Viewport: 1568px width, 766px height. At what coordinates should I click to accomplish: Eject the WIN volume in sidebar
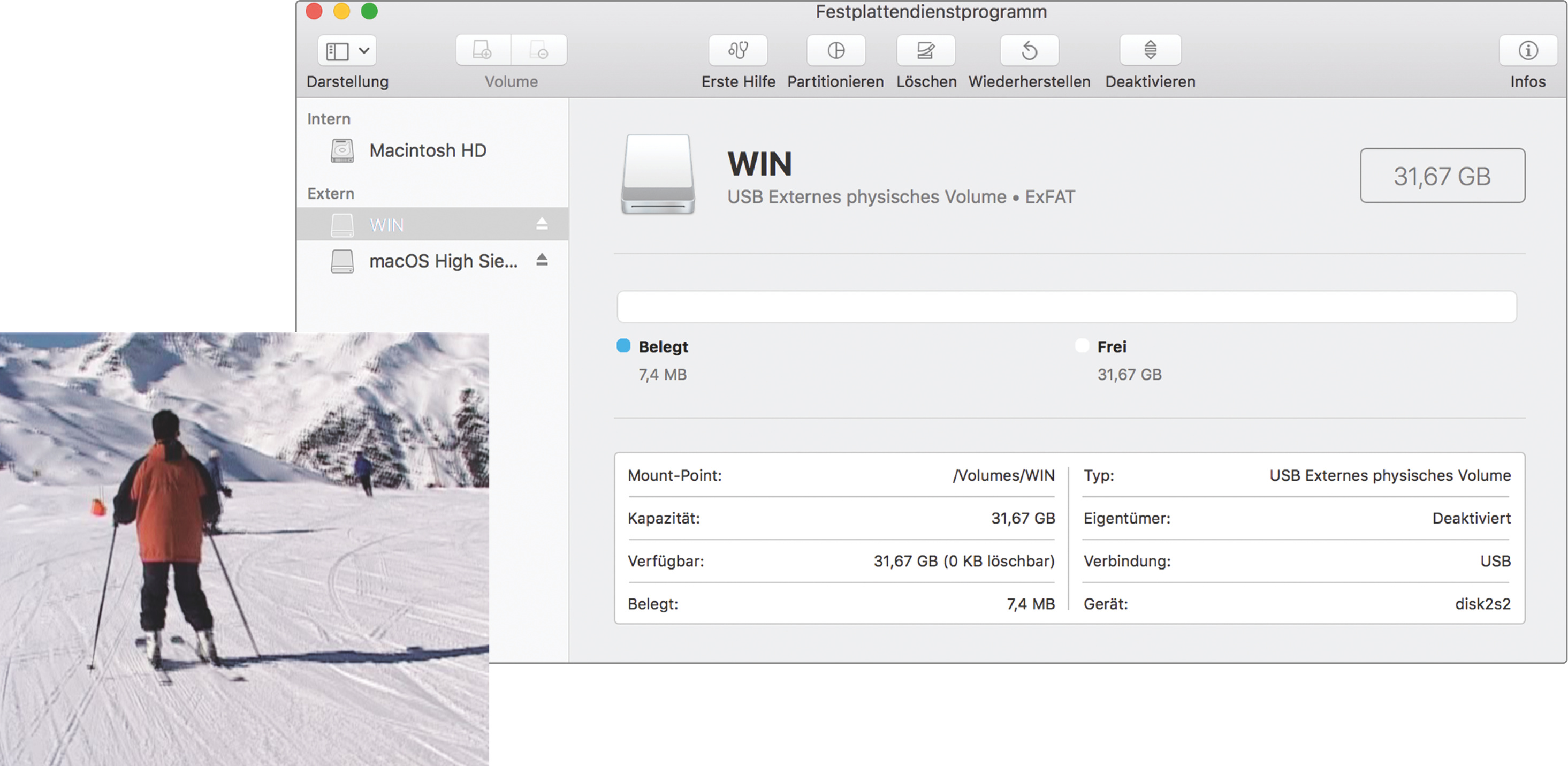point(542,224)
